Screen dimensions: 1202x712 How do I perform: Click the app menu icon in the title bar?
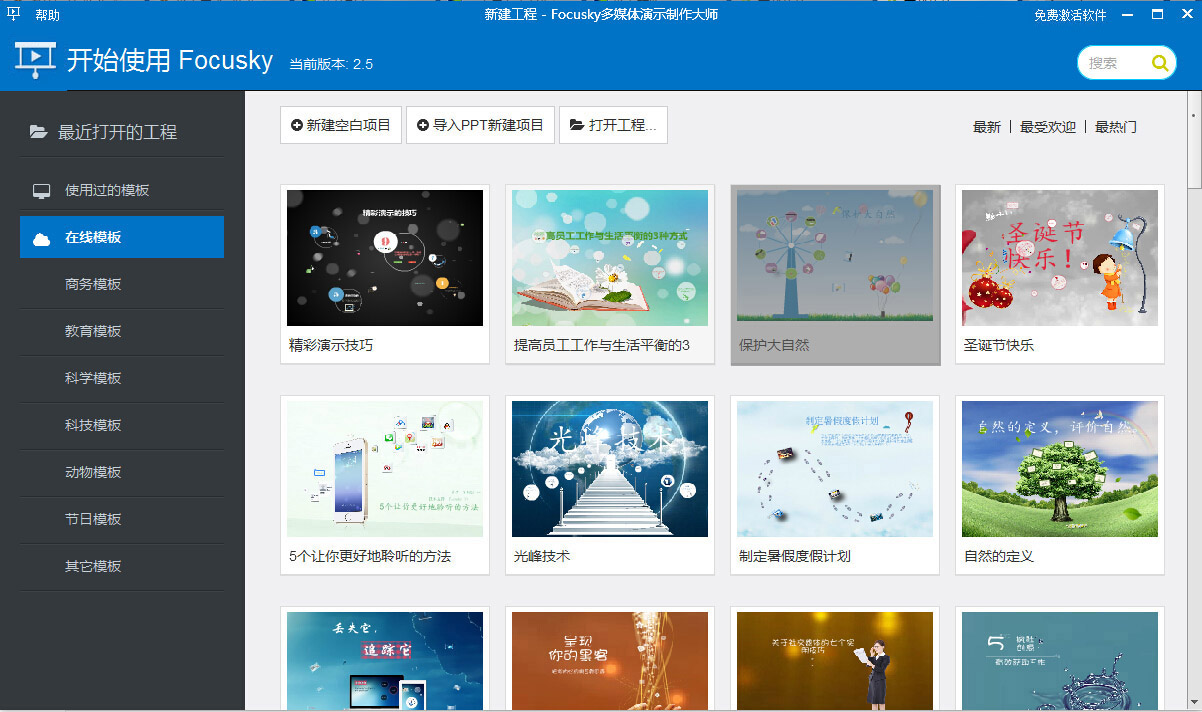[13, 14]
